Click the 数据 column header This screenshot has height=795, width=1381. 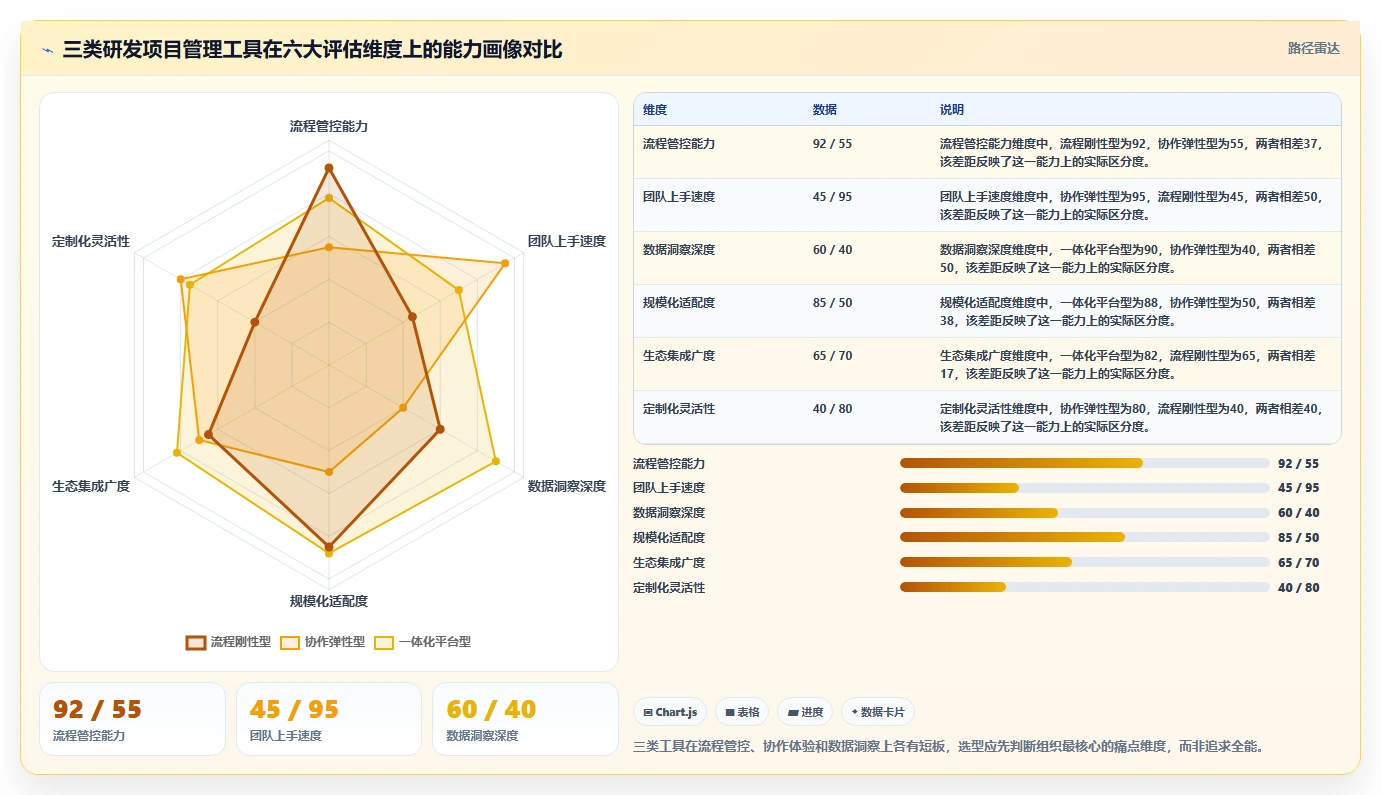coord(825,109)
